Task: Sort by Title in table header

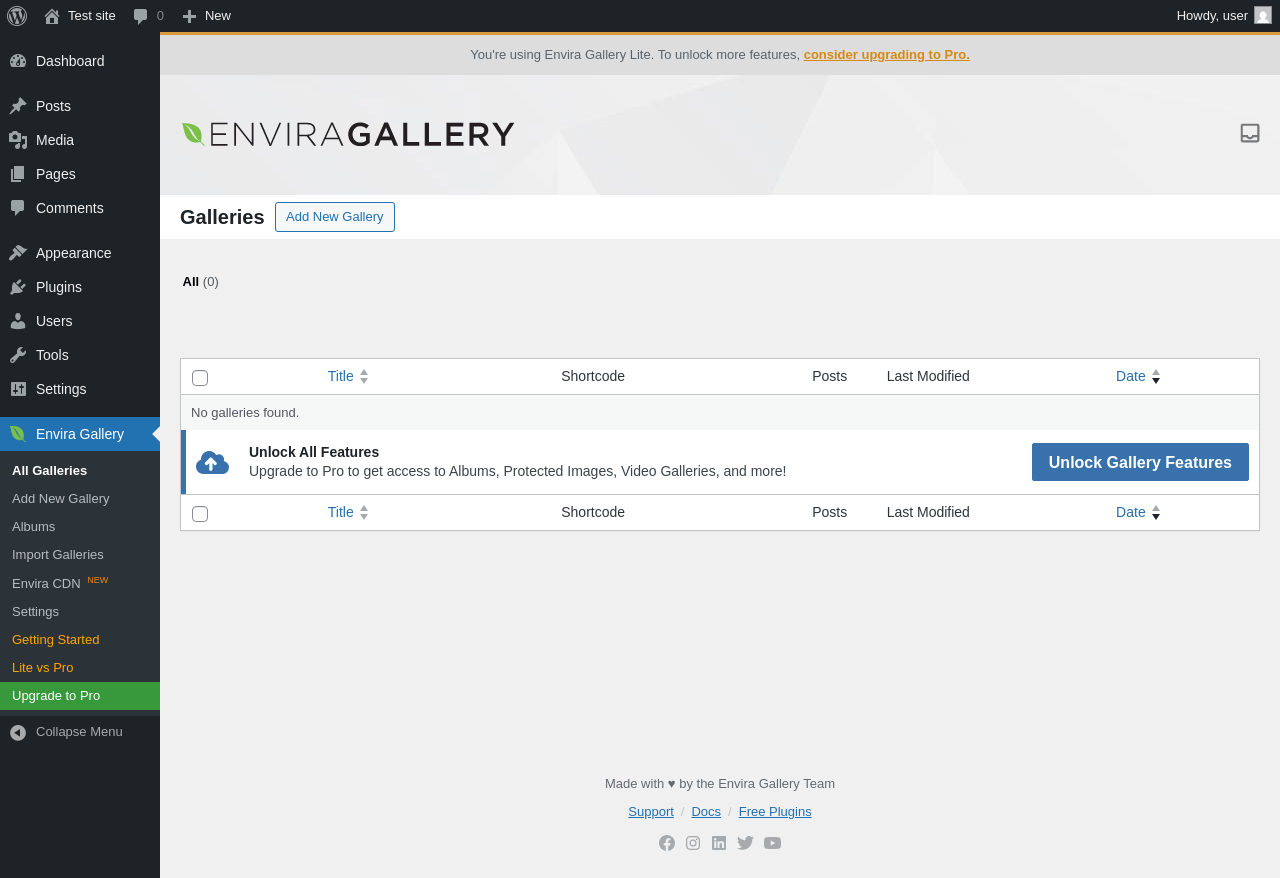Action: (348, 376)
